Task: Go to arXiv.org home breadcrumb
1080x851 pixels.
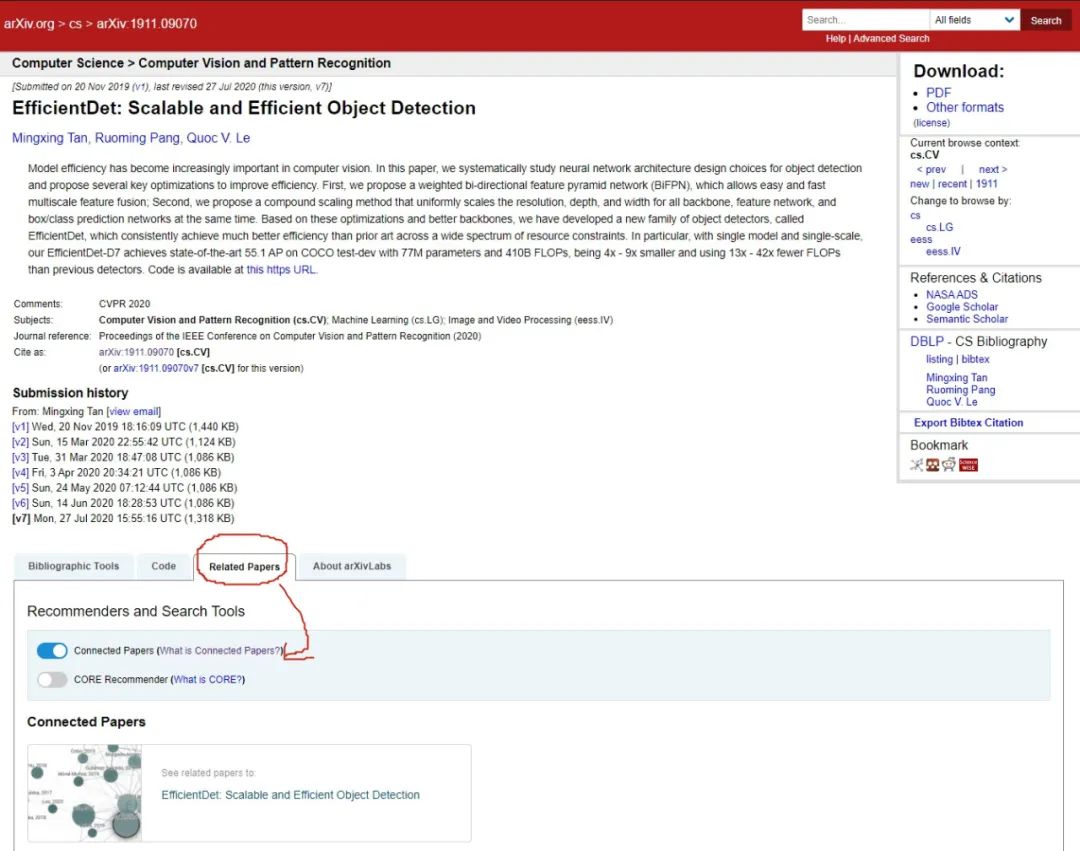Action: point(29,23)
